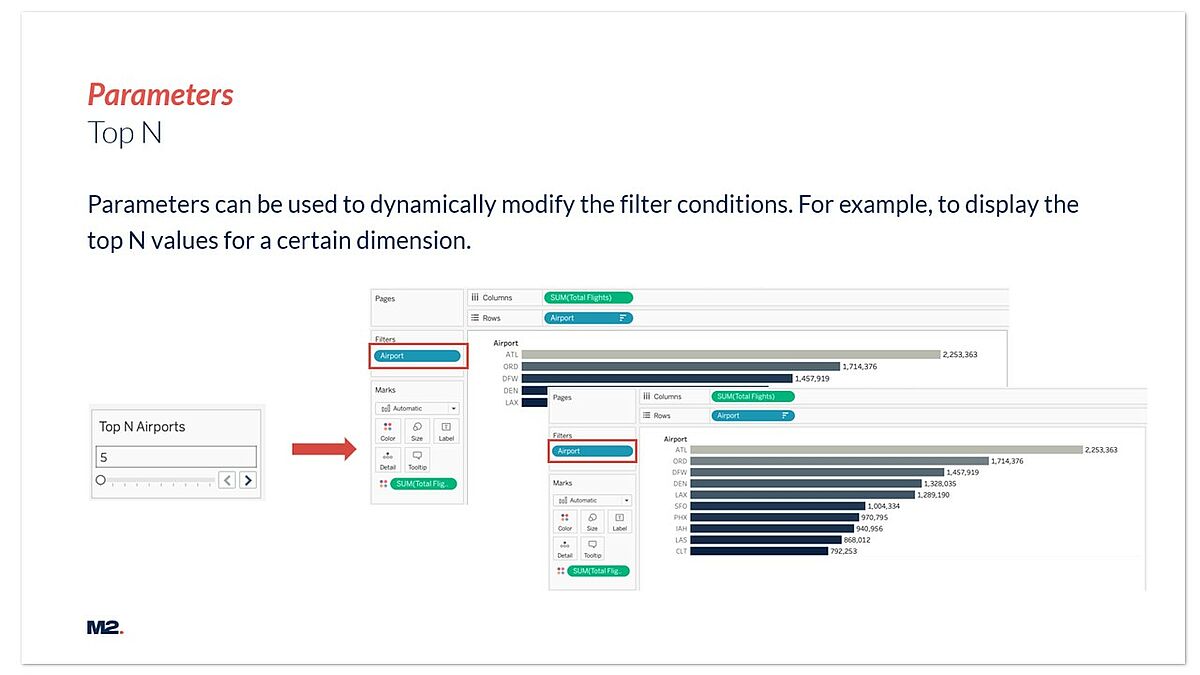Select the red-outlined Airport filter pill in the ten-airport worksheet

[593, 451]
